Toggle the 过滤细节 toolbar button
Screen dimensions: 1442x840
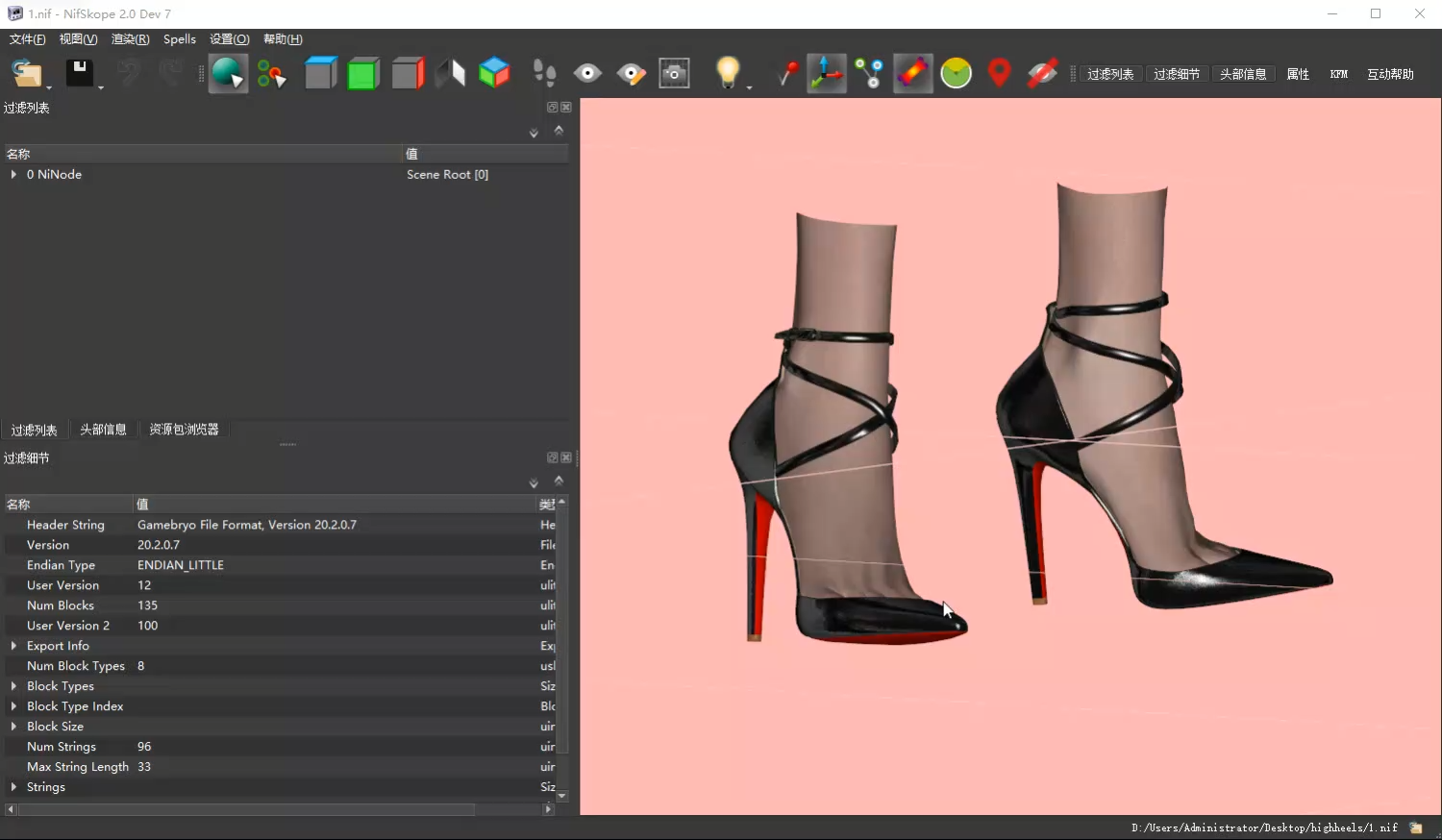click(x=1177, y=74)
